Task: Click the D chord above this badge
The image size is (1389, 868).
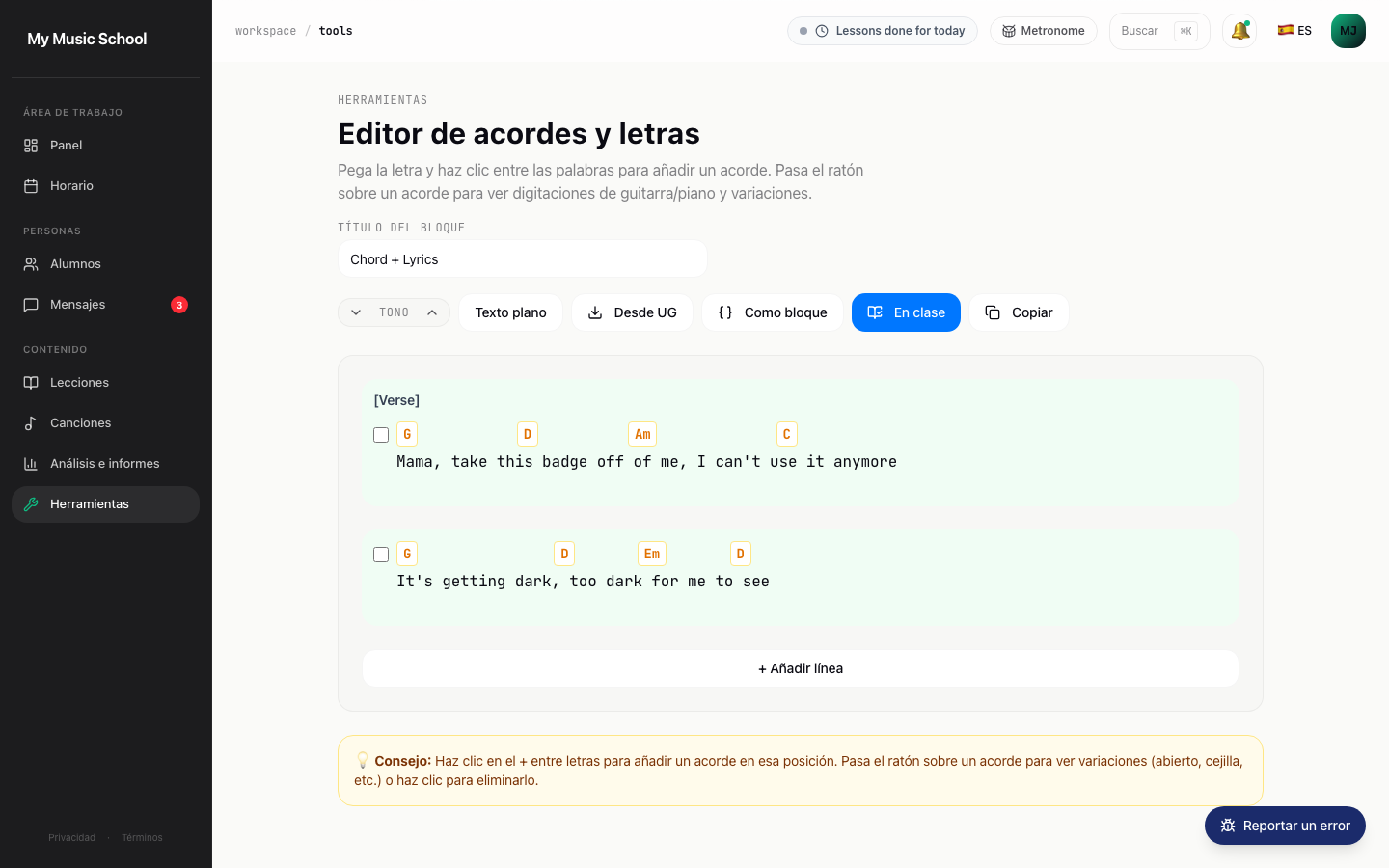Action: coord(528,435)
